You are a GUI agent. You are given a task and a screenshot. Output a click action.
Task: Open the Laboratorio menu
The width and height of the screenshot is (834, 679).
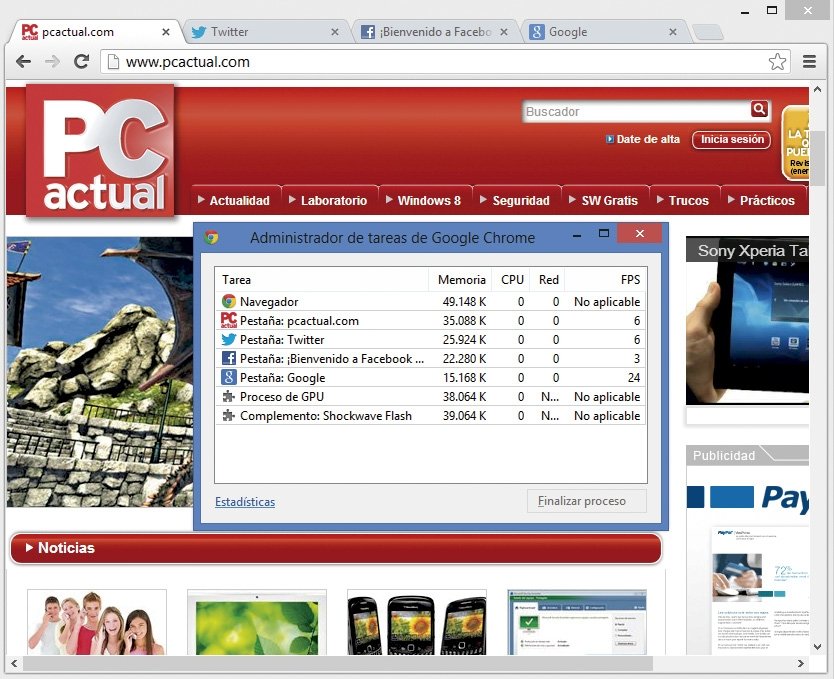329,200
